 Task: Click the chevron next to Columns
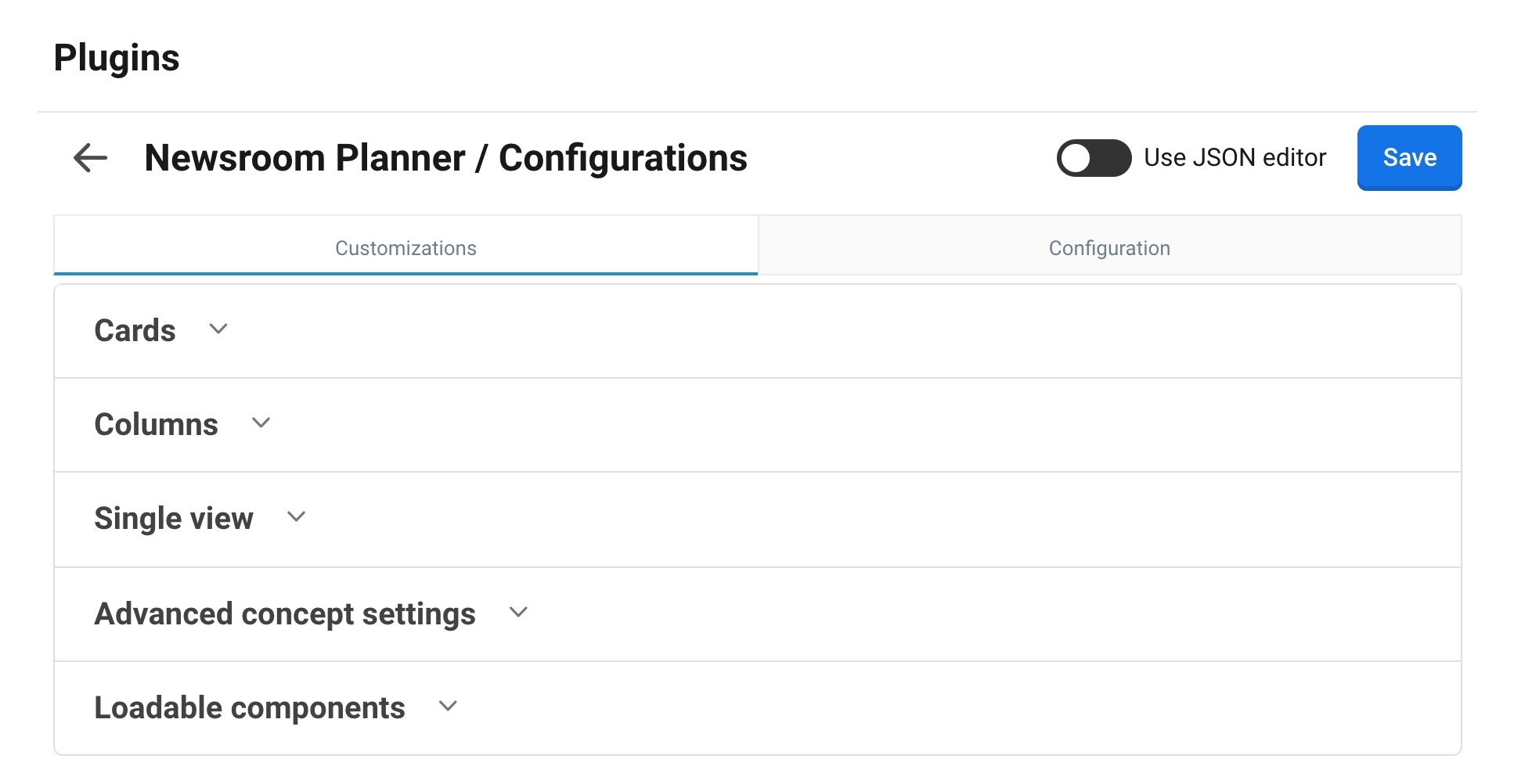tap(261, 423)
